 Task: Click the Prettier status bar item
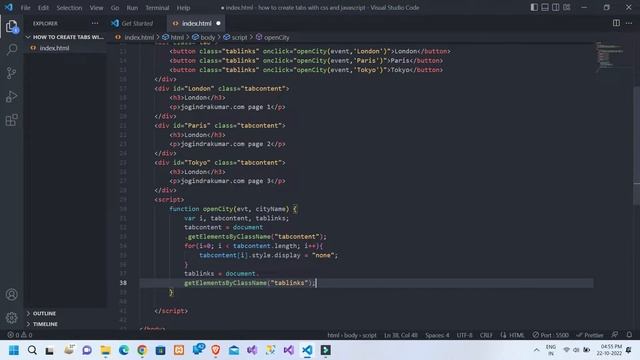click(589, 335)
